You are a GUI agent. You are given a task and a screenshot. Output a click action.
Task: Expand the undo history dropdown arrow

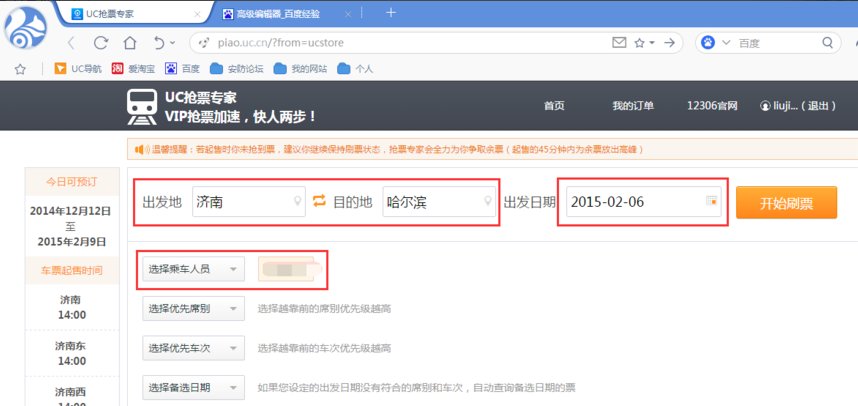[173, 43]
